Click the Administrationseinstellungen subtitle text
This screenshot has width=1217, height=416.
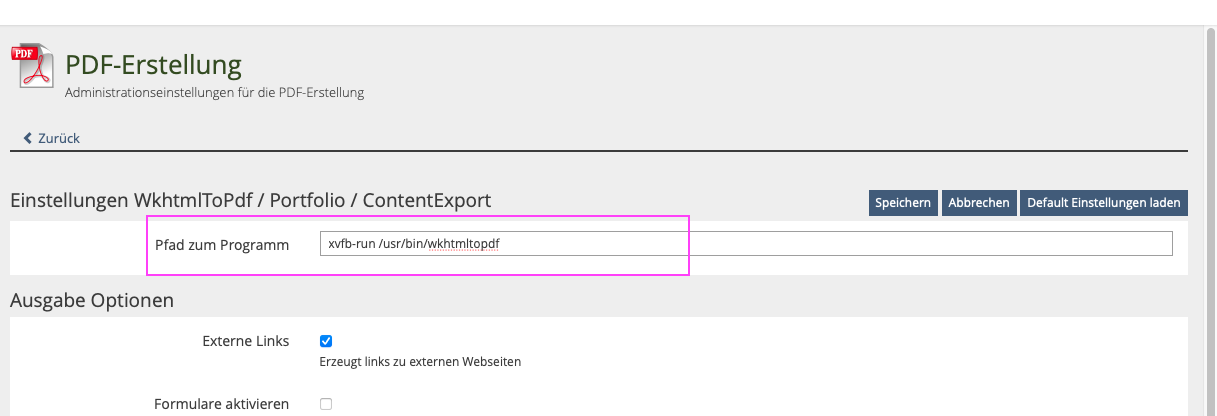(x=214, y=93)
